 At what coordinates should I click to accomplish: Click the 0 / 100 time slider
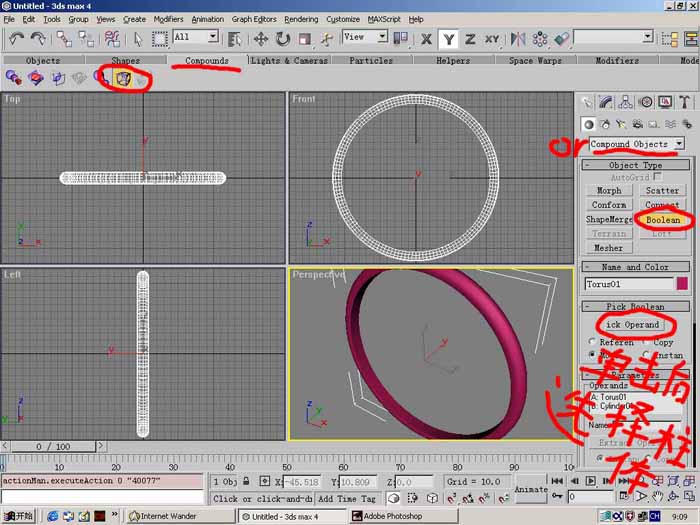[x=53, y=446]
